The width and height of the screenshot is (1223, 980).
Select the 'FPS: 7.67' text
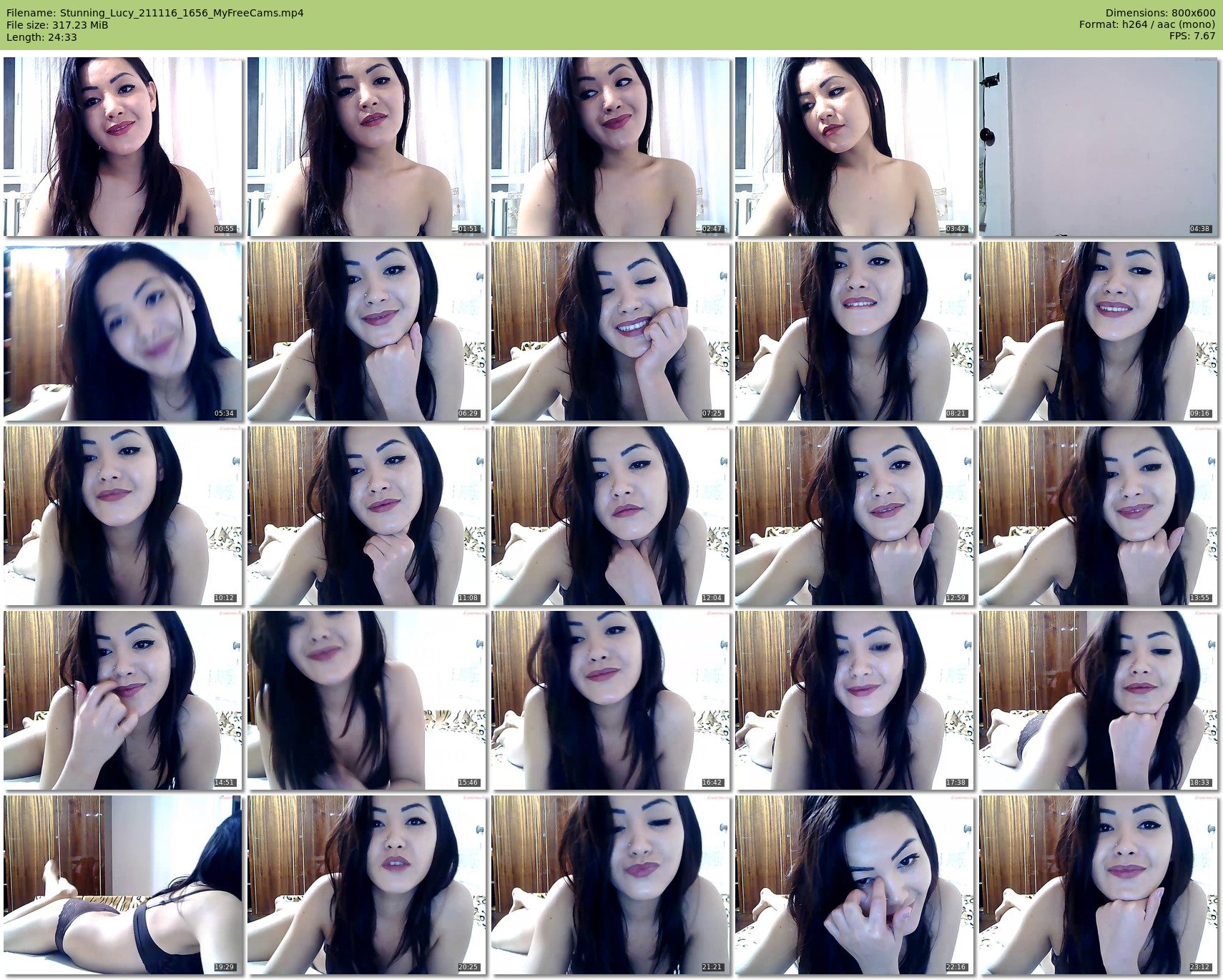[x=1192, y=36]
